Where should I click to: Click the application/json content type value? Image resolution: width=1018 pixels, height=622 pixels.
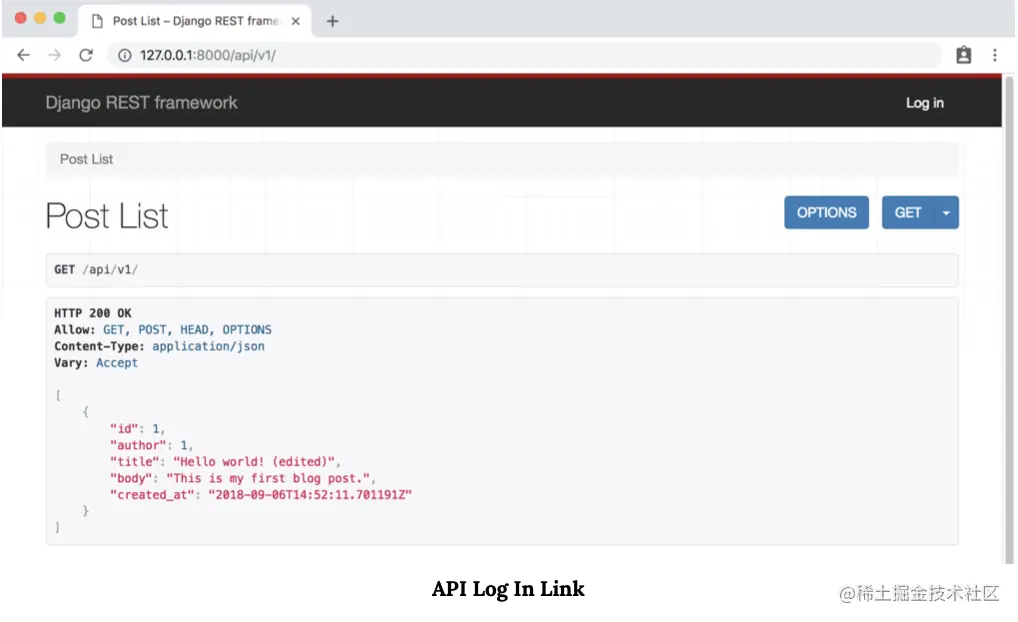208,346
